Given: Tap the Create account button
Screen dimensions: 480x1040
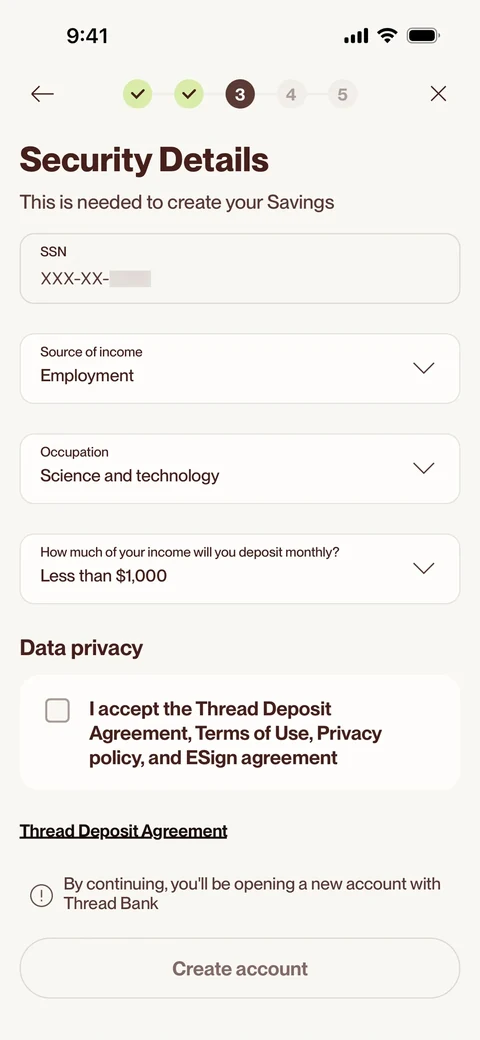Looking at the screenshot, I should click(x=240, y=968).
